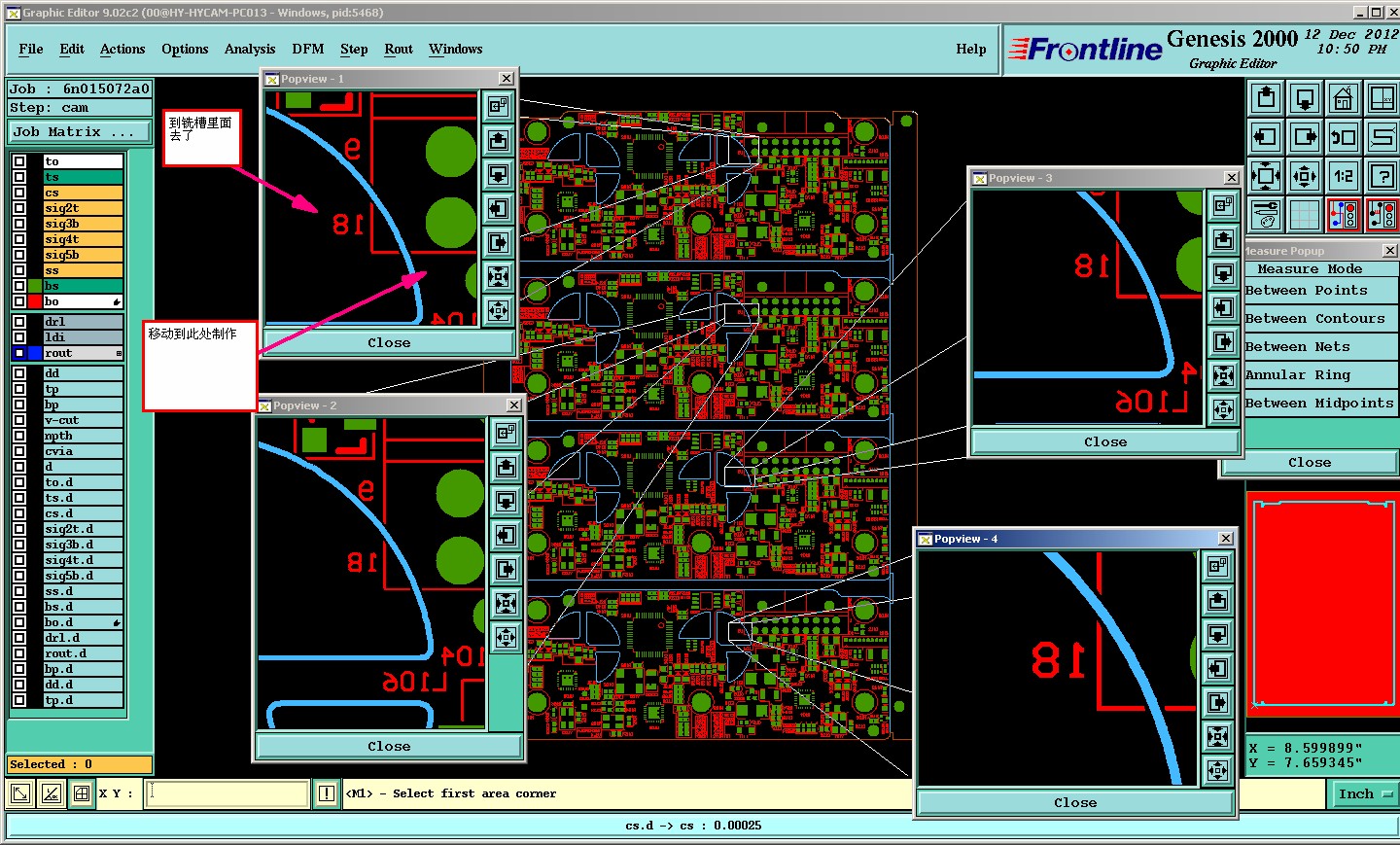
Task: Click the red board overview thumbnail
Action: click(x=1322, y=603)
